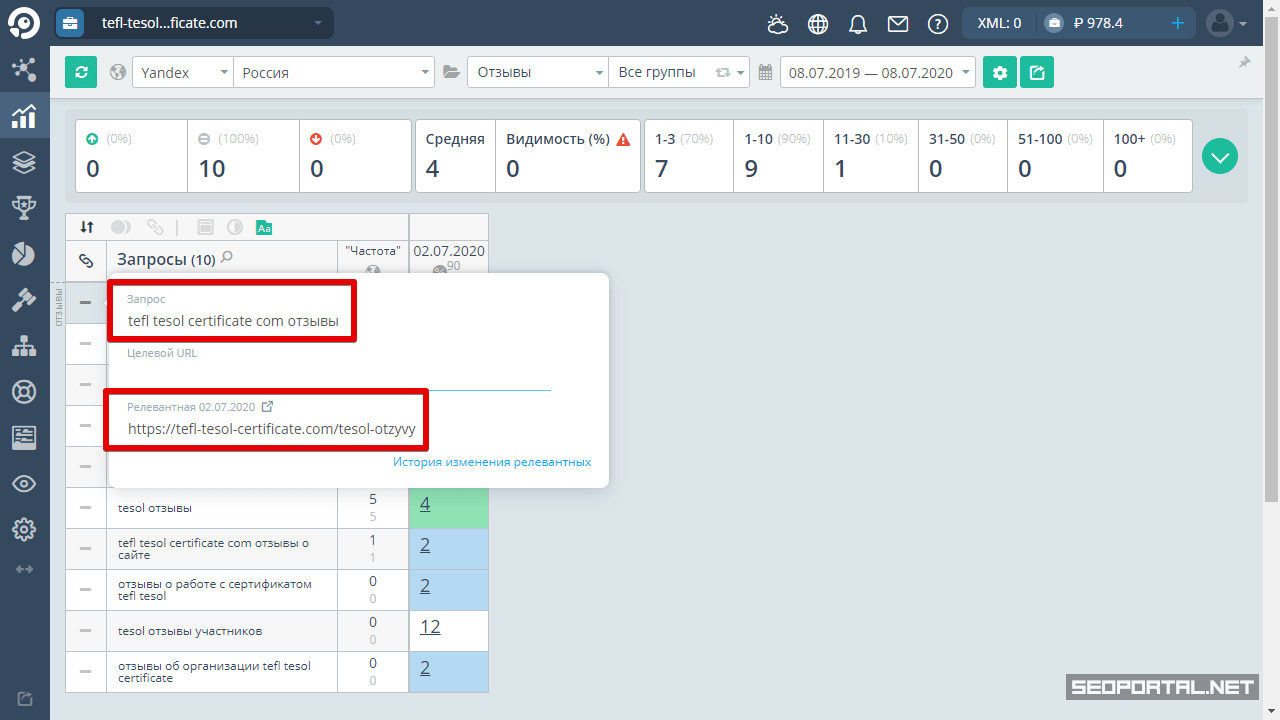
Task: Open the notifications bell
Action: click(858, 23)
